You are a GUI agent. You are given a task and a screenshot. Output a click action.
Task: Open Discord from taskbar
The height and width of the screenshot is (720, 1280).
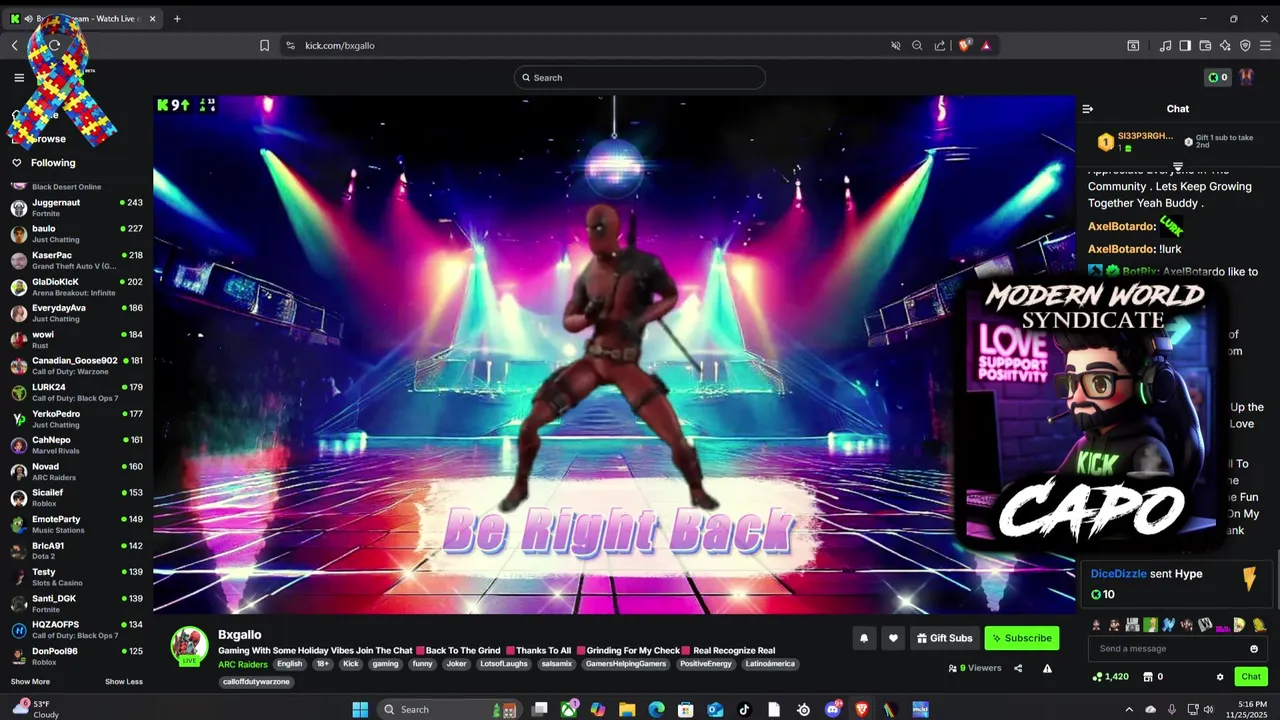coord(833,710)
